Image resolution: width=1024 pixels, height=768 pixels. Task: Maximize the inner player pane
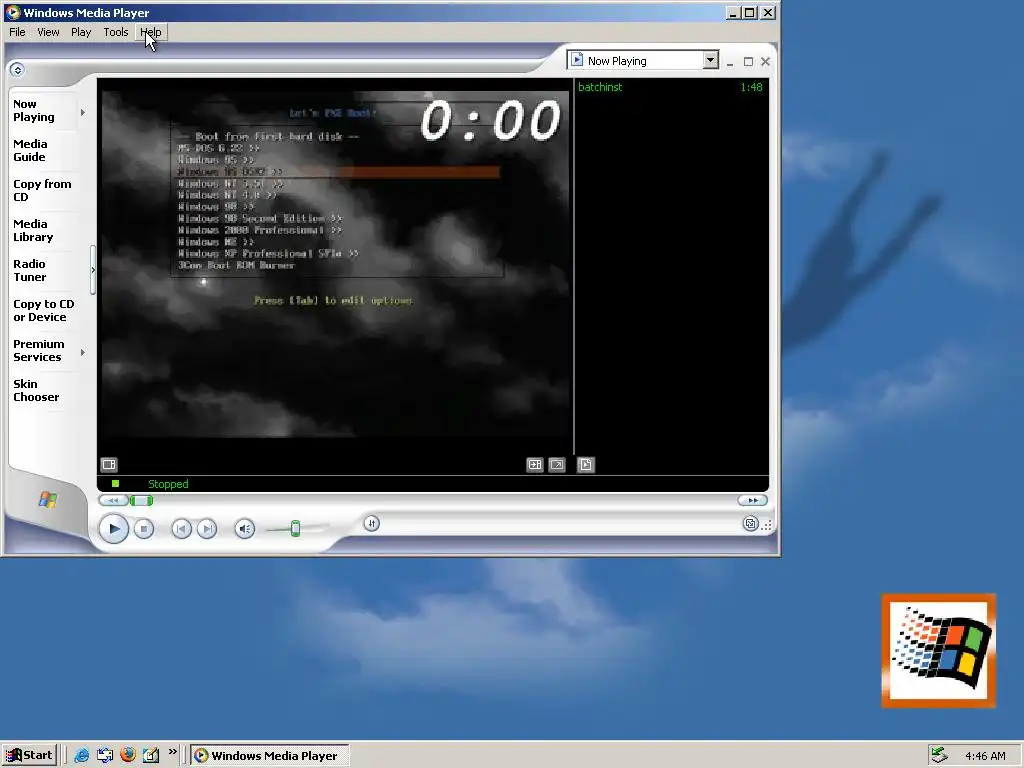click(748, 61)
